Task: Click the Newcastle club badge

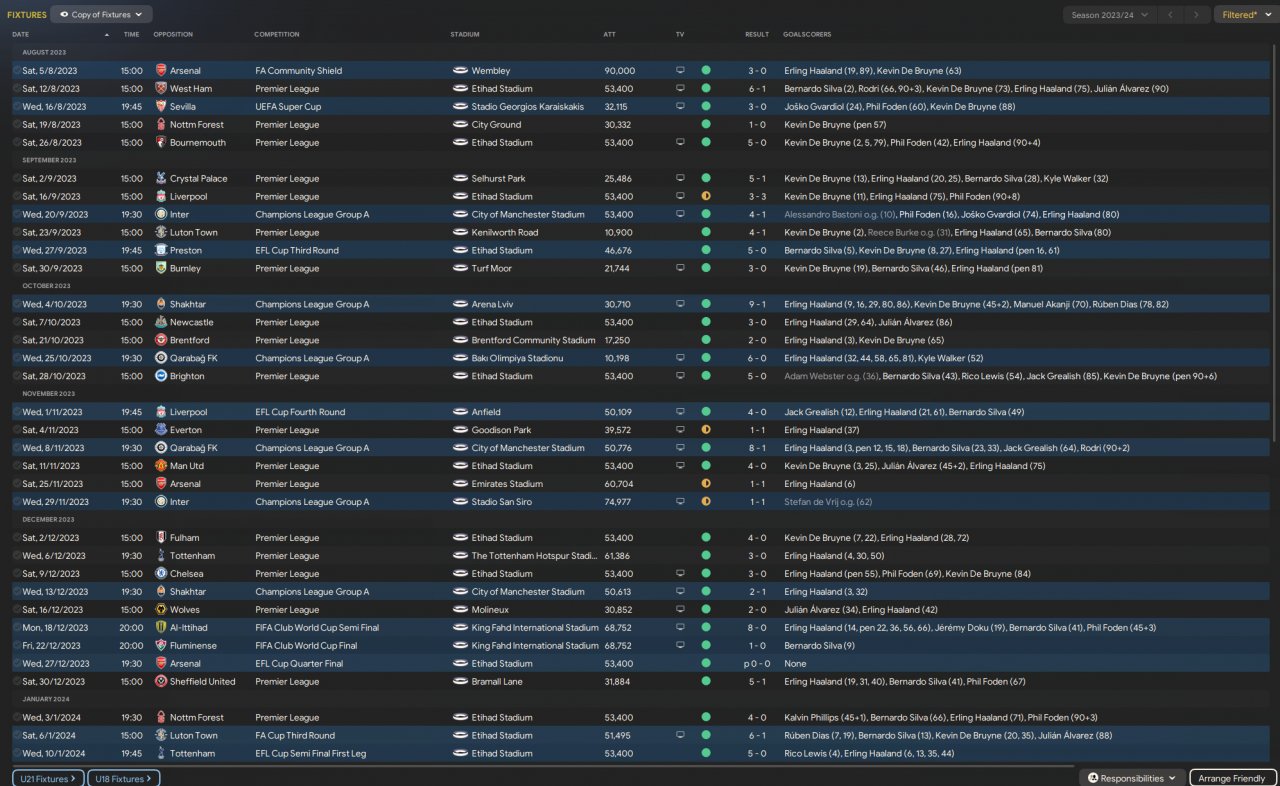Action: point(161,323)
